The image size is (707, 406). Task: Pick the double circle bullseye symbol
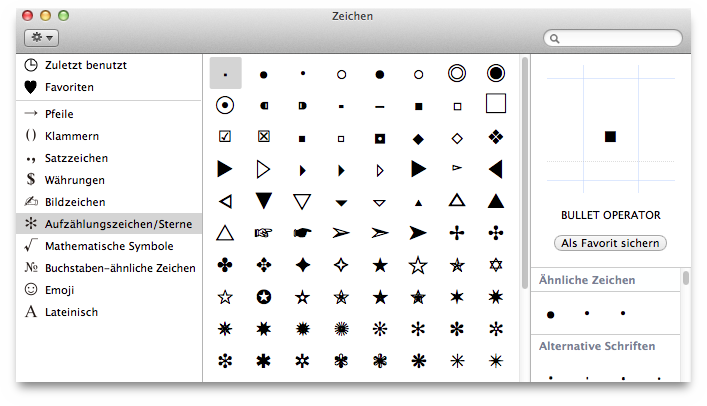coord(457,73)
